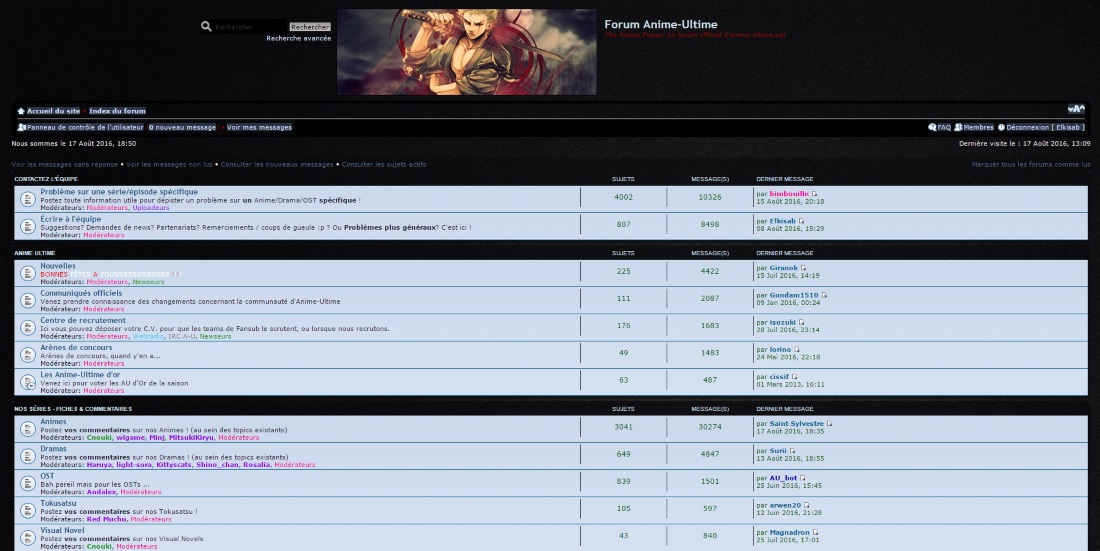The image size is (1100, 551).
Task: Open the Dramas forum title
Action: pos(53,449)
